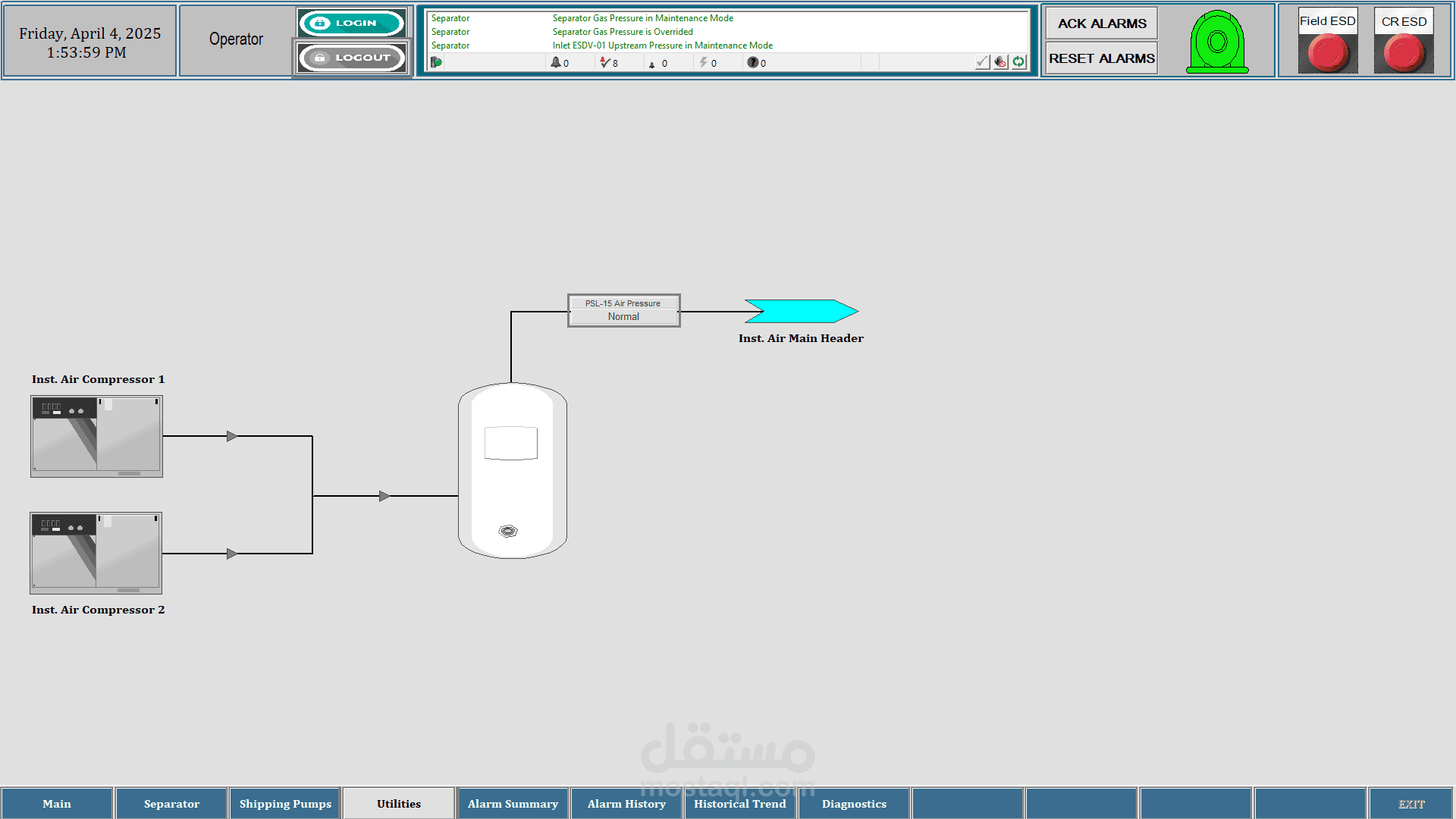This screenshot has height=819, width=1456.
Task: Open the Historical Trend tab
Action: [x=740, y=804]
